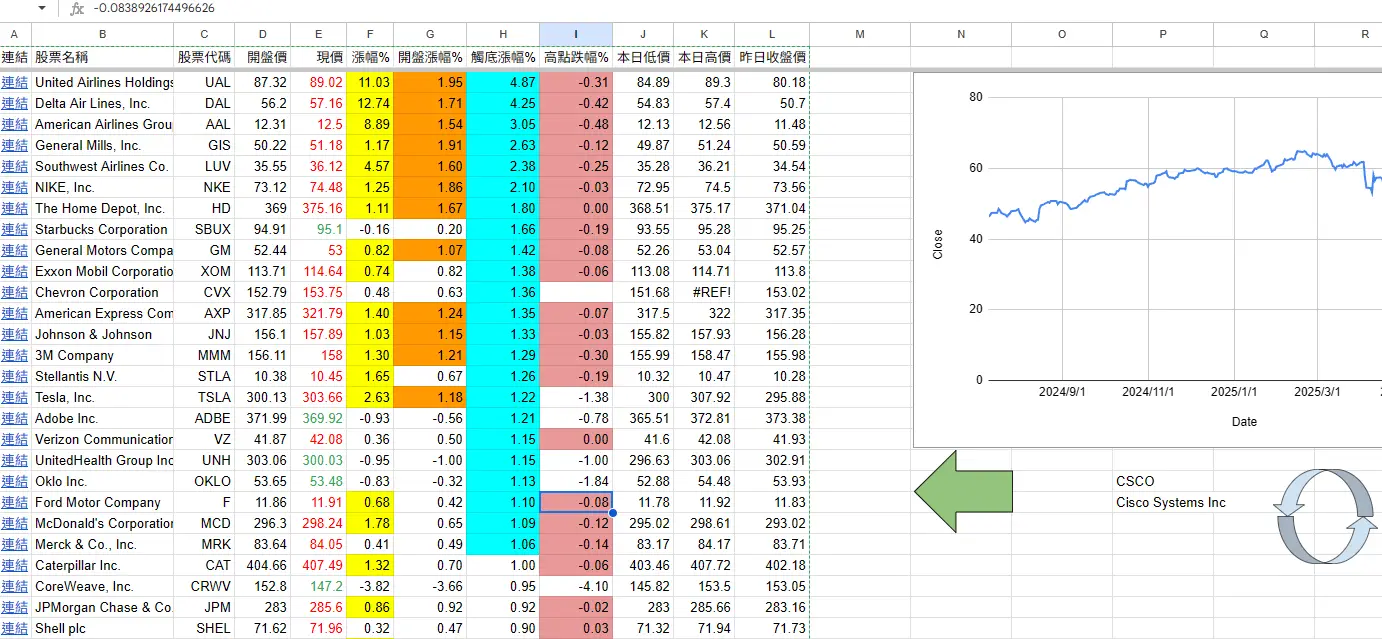Image resolution: width=1382 pixels, height=639 pixels.
Task: Select column A header
Action: pos(14,34)
